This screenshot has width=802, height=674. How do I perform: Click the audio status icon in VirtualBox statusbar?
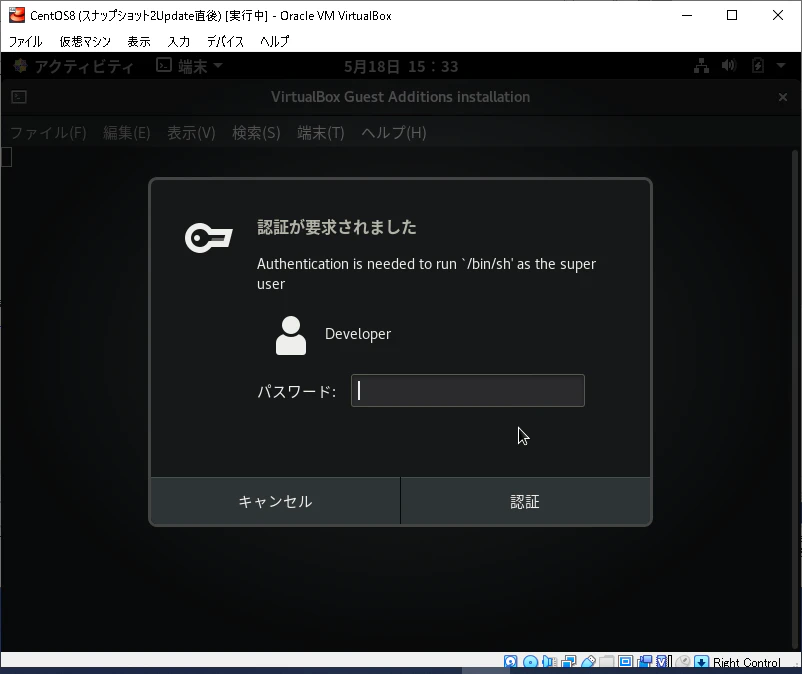[549, 662]
